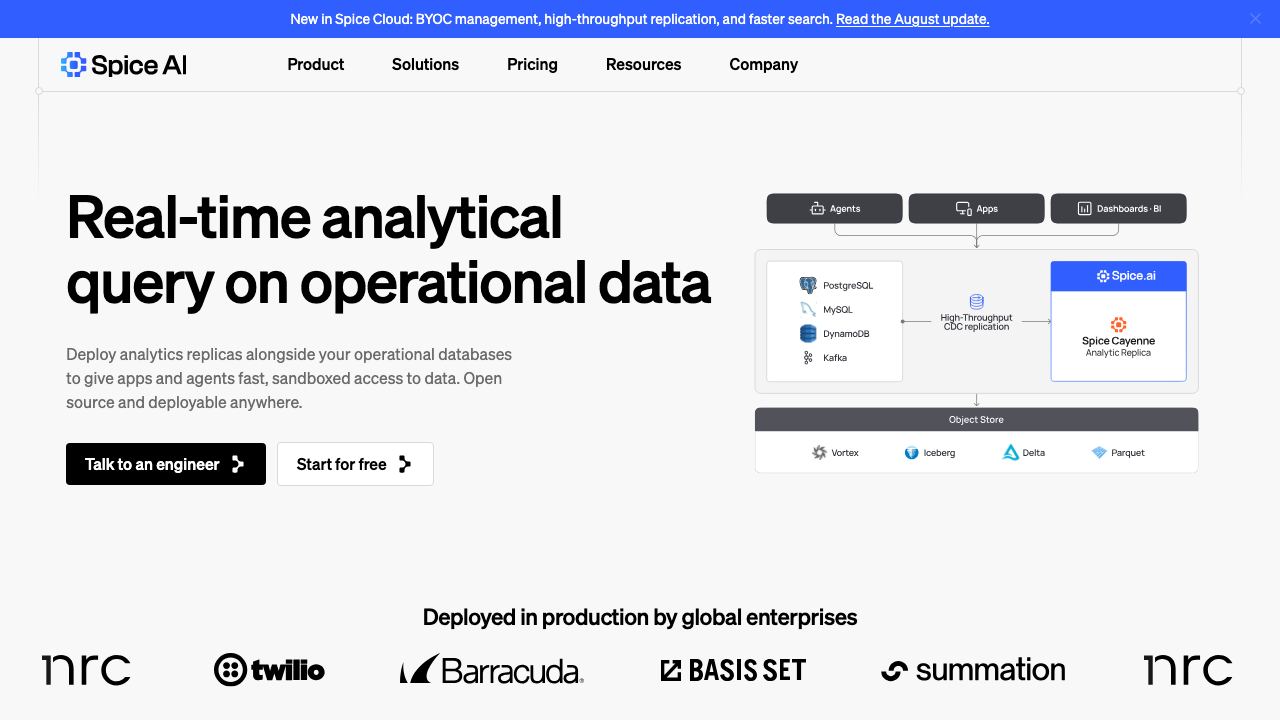The height and width of the screenshot is (720, 1280).
Task: Open the Resources menu
Action: [x=643, y=64]
